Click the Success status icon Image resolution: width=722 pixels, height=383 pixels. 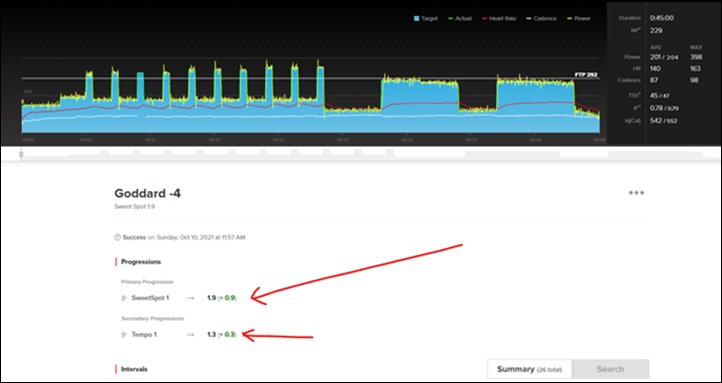coord(117,238)
